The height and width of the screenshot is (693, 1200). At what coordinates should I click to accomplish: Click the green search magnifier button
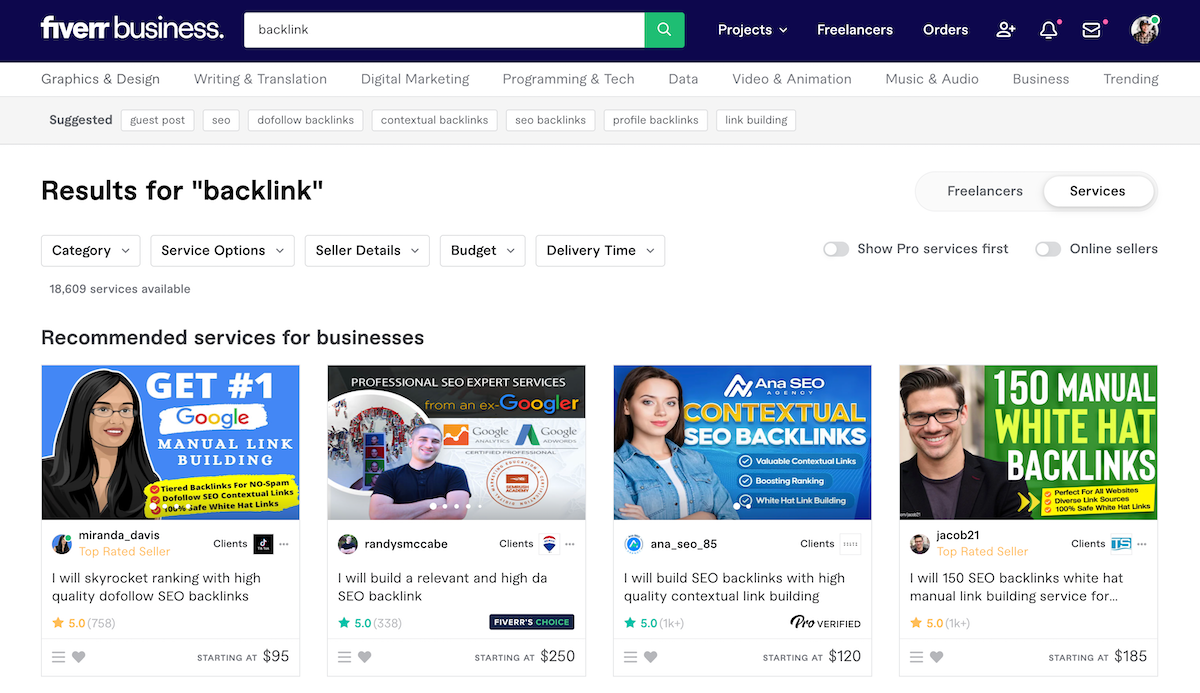click(x=664, y=30)
